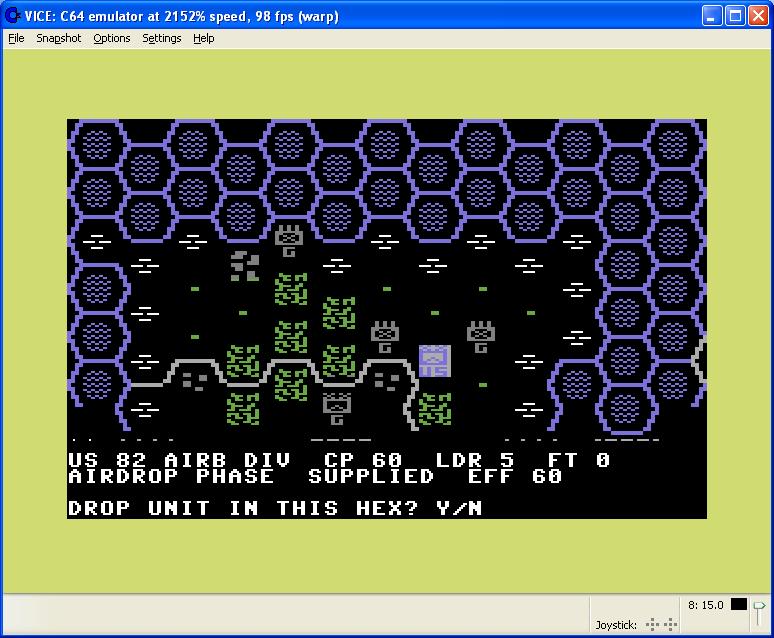Click the "AIRDROP PHASE" text
This screenshot has height=638, width=774.
click(171, 477)
